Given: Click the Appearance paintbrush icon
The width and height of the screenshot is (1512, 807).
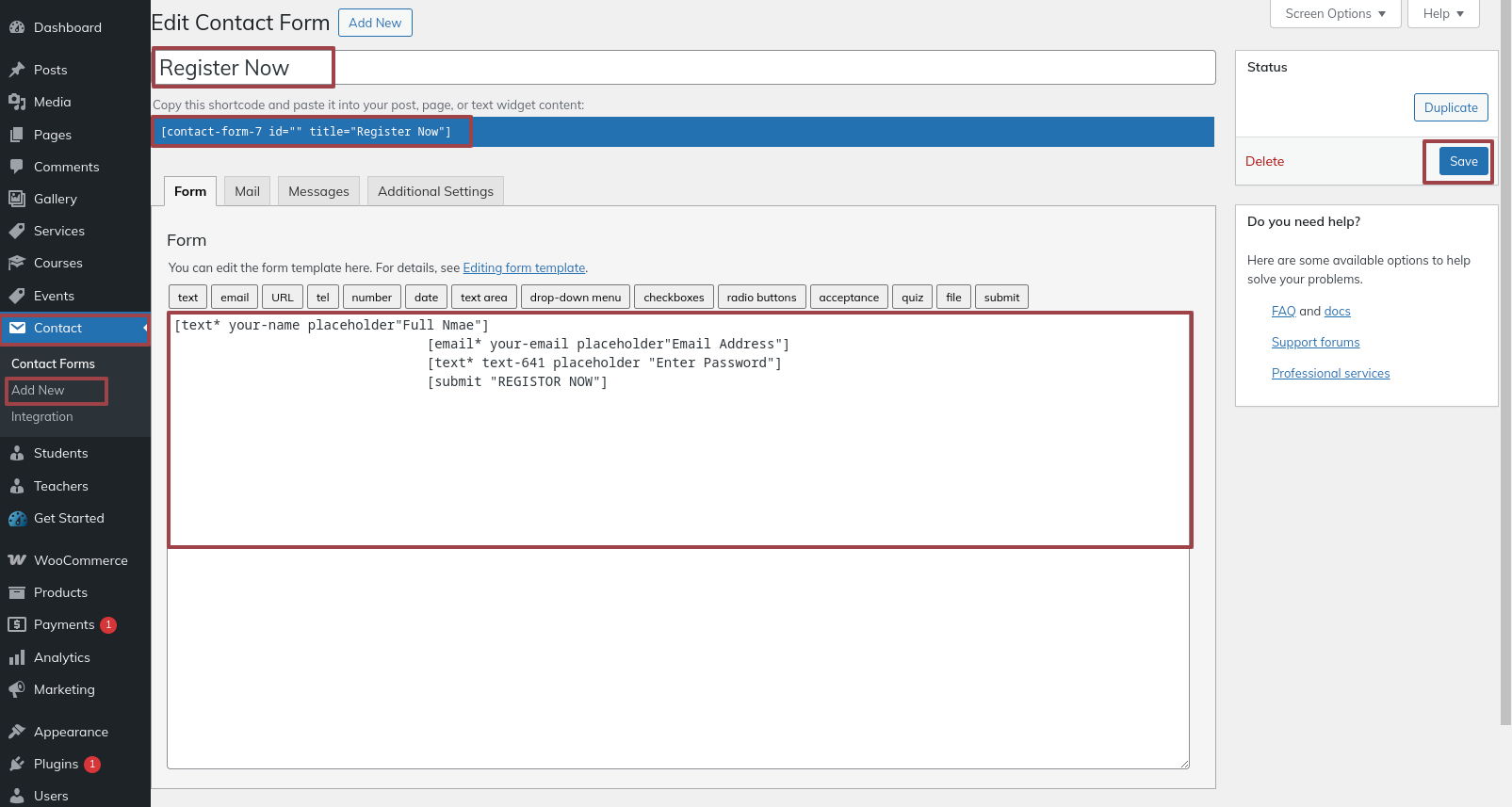Looking at the screenshot, I should coord(17,732).
